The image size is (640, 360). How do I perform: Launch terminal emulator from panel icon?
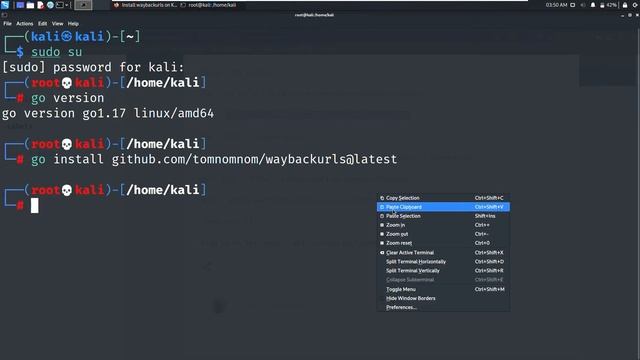[60, 5]
